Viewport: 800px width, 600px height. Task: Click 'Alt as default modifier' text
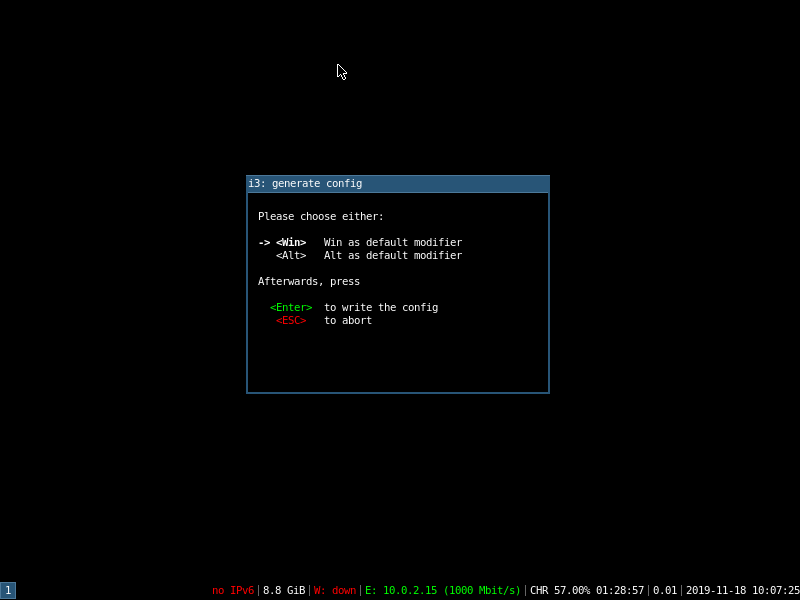click(x=393, y=255)
